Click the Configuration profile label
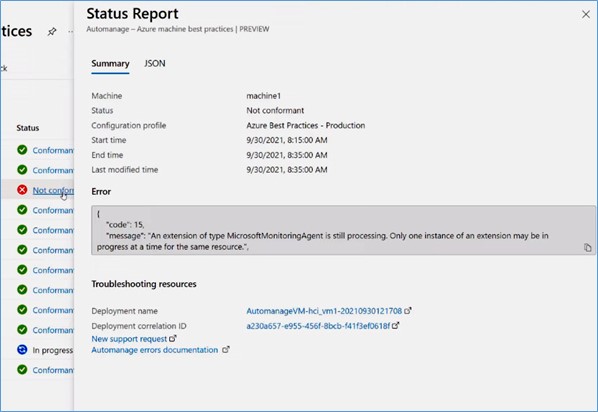Viewport: 598px width, 412px height. point(129,126)
